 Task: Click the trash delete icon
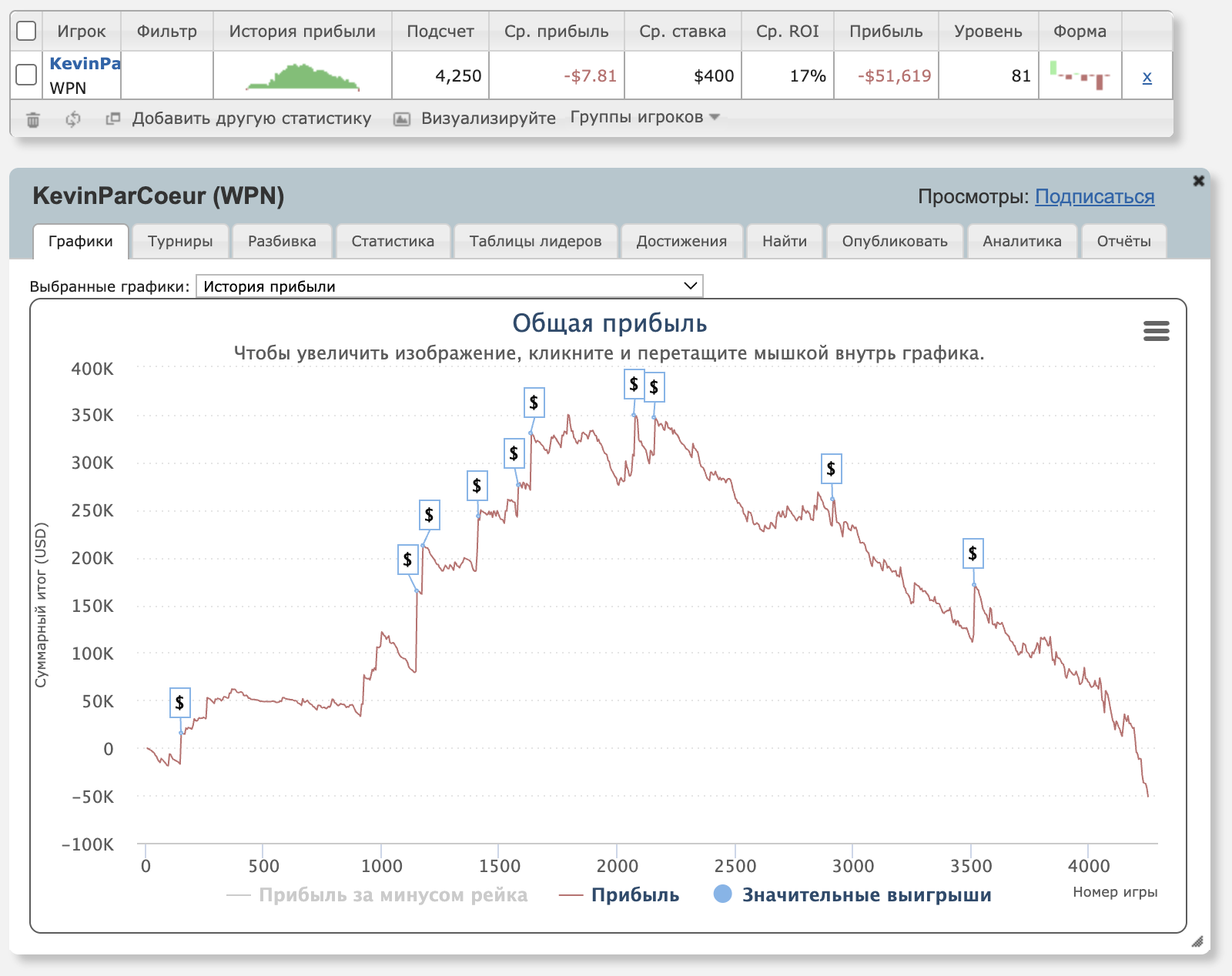[33, 119]
